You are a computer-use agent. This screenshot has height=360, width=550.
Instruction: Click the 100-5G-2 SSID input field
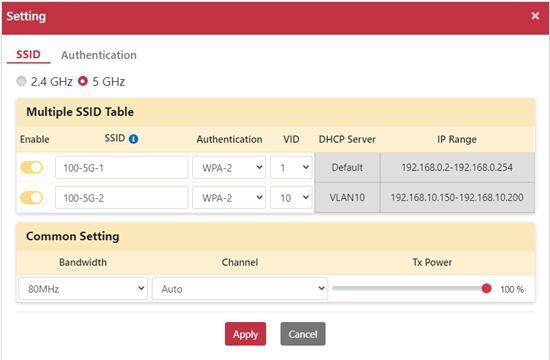tap(121, 198)
